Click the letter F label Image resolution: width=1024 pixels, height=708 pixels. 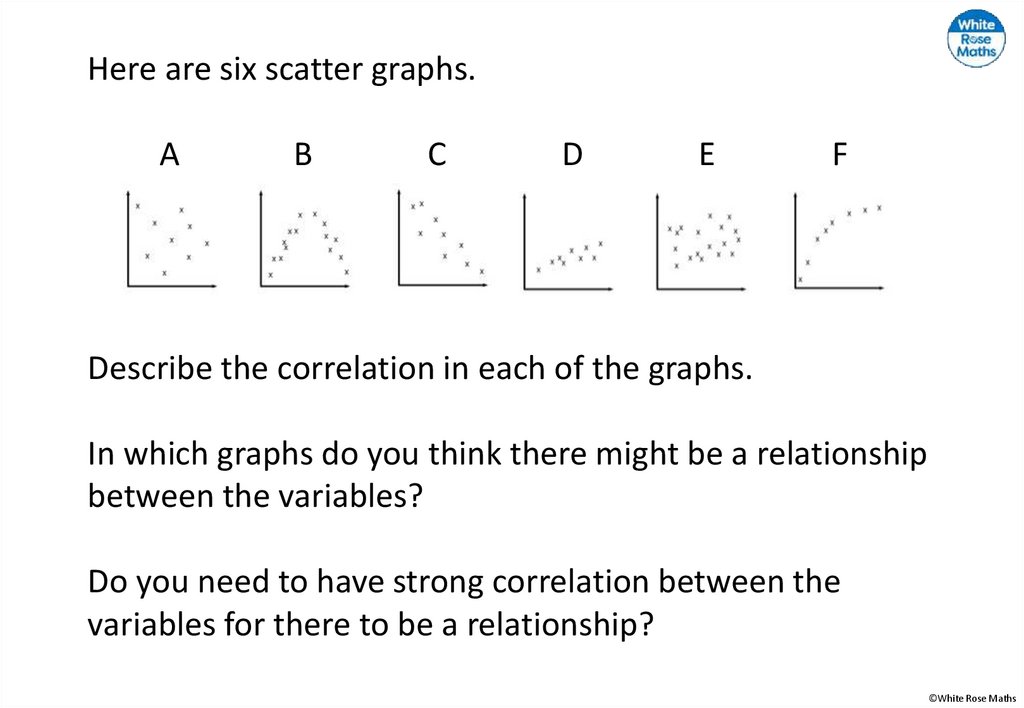point(839,155)
